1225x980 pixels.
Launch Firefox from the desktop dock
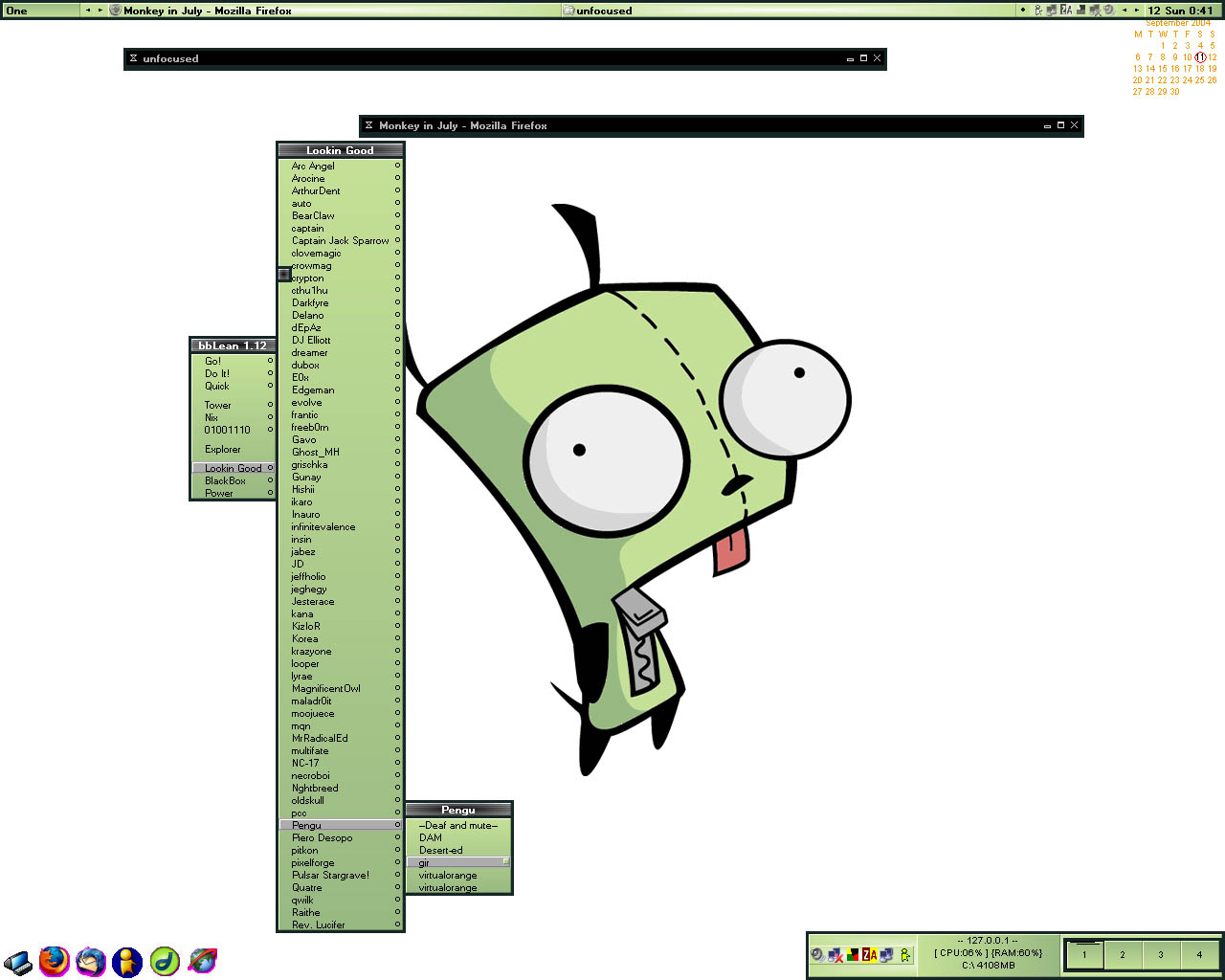pos(55,961)
